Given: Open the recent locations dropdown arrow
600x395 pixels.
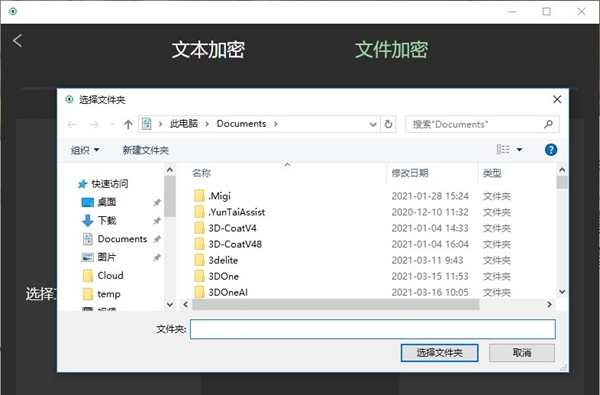Looking at the screenshot, I should coord(112,124).
